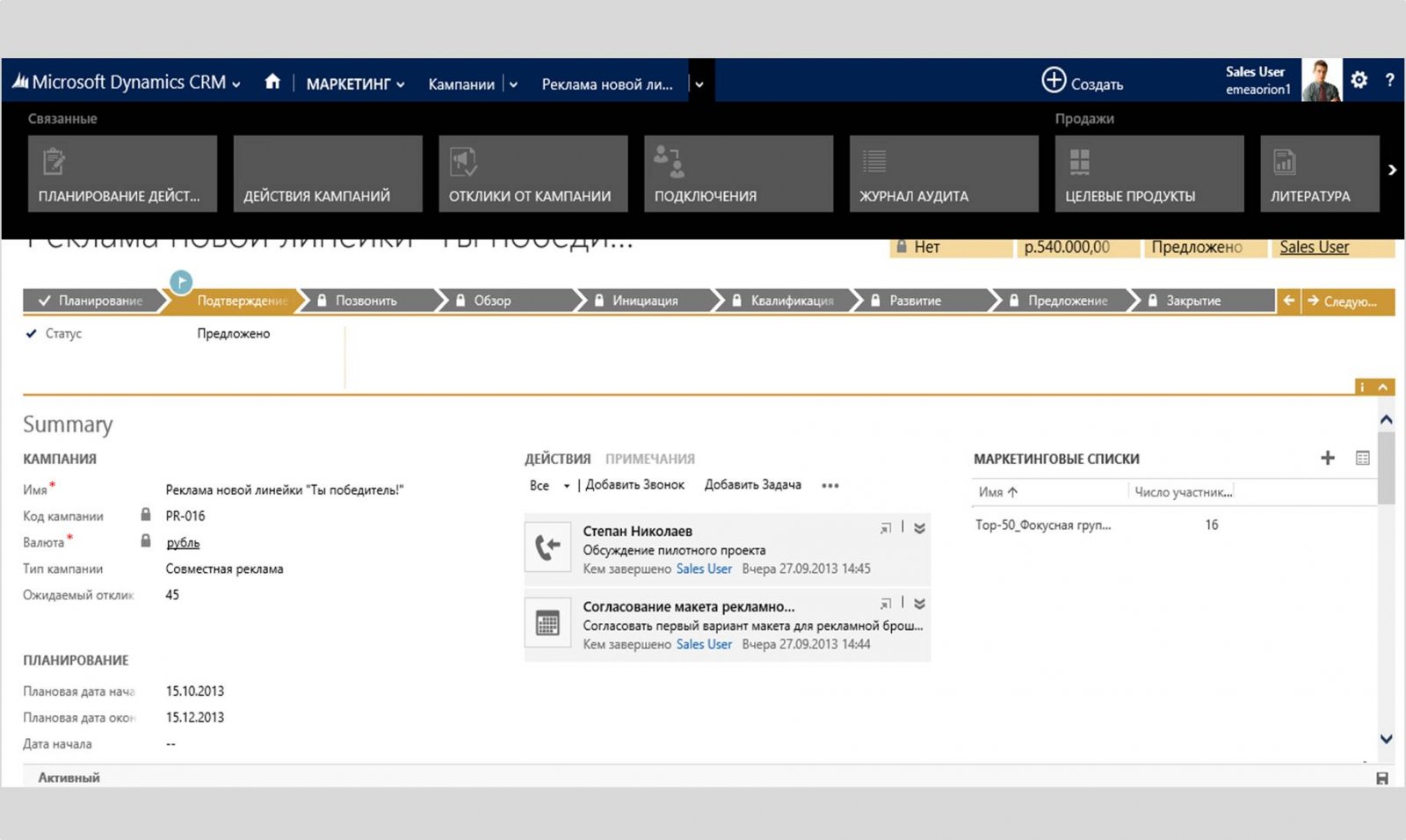Click the phone call icon on Степан Николаев record
The width and height of the screenshot is (1406, 840).
coord(547,548)
